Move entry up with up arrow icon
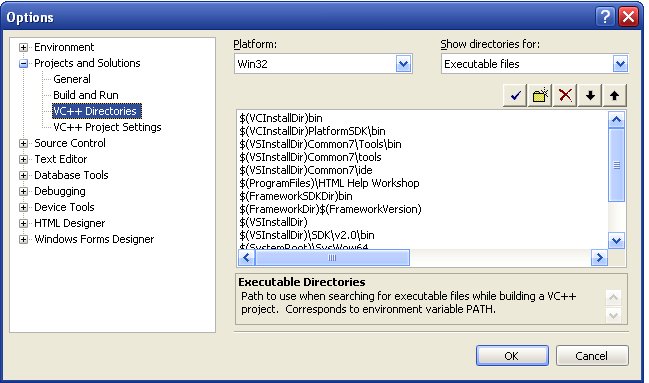The height and width of the screenshot is (383, 649). click(x=615, y=96)
